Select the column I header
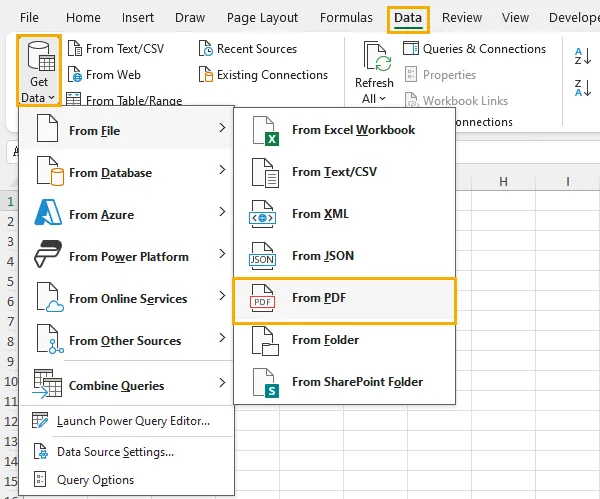 (567, 181)
